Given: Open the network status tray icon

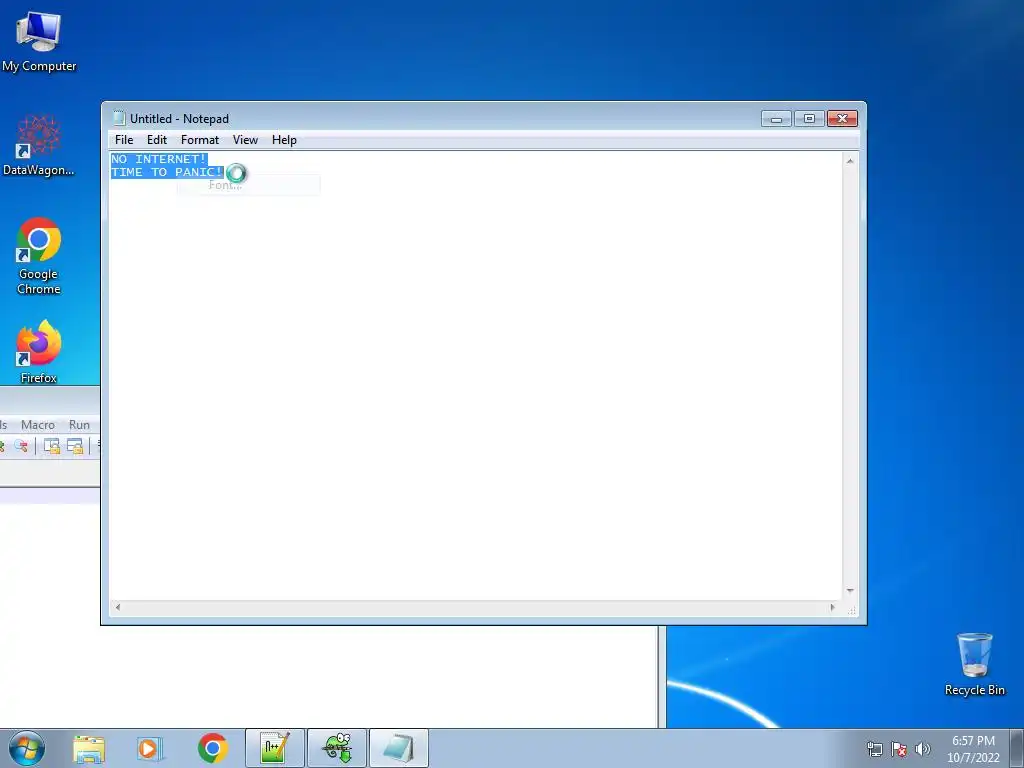Looking at the screenshot, I should coord(874,749).
